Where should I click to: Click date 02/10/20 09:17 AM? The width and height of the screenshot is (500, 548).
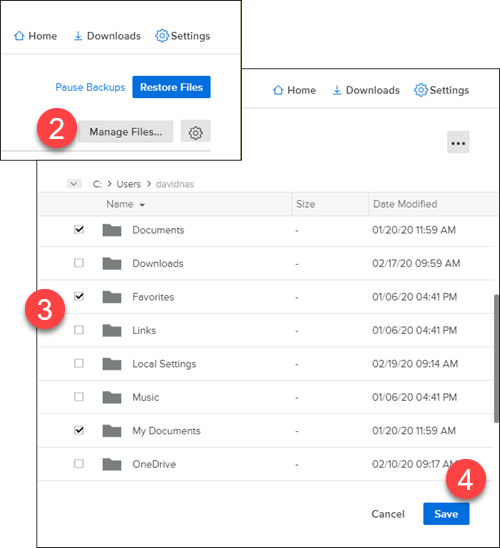tap(416, 464)
